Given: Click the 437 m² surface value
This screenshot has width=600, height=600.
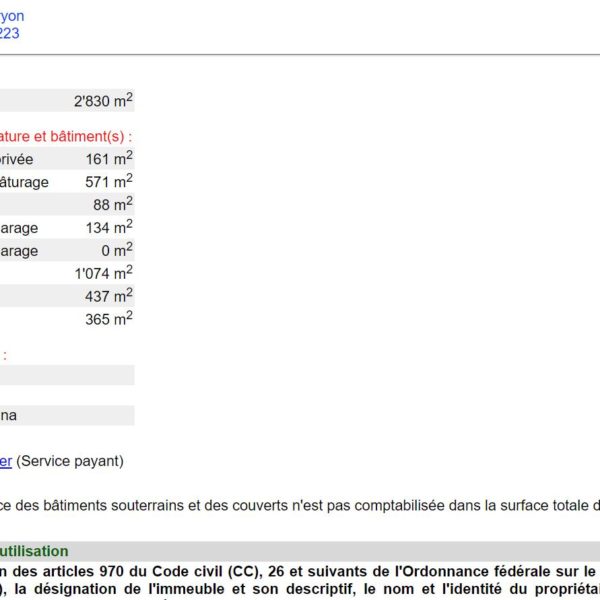Looking at the screenshot, I should click(109, 296).
